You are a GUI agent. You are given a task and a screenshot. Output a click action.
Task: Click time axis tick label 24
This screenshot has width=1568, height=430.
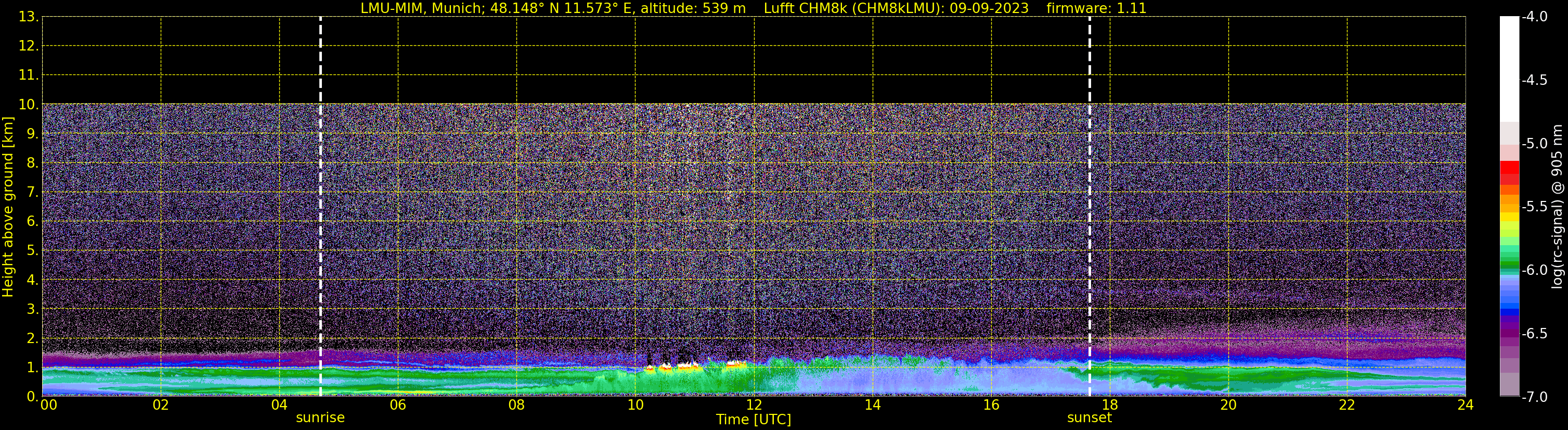(1466, 405)
